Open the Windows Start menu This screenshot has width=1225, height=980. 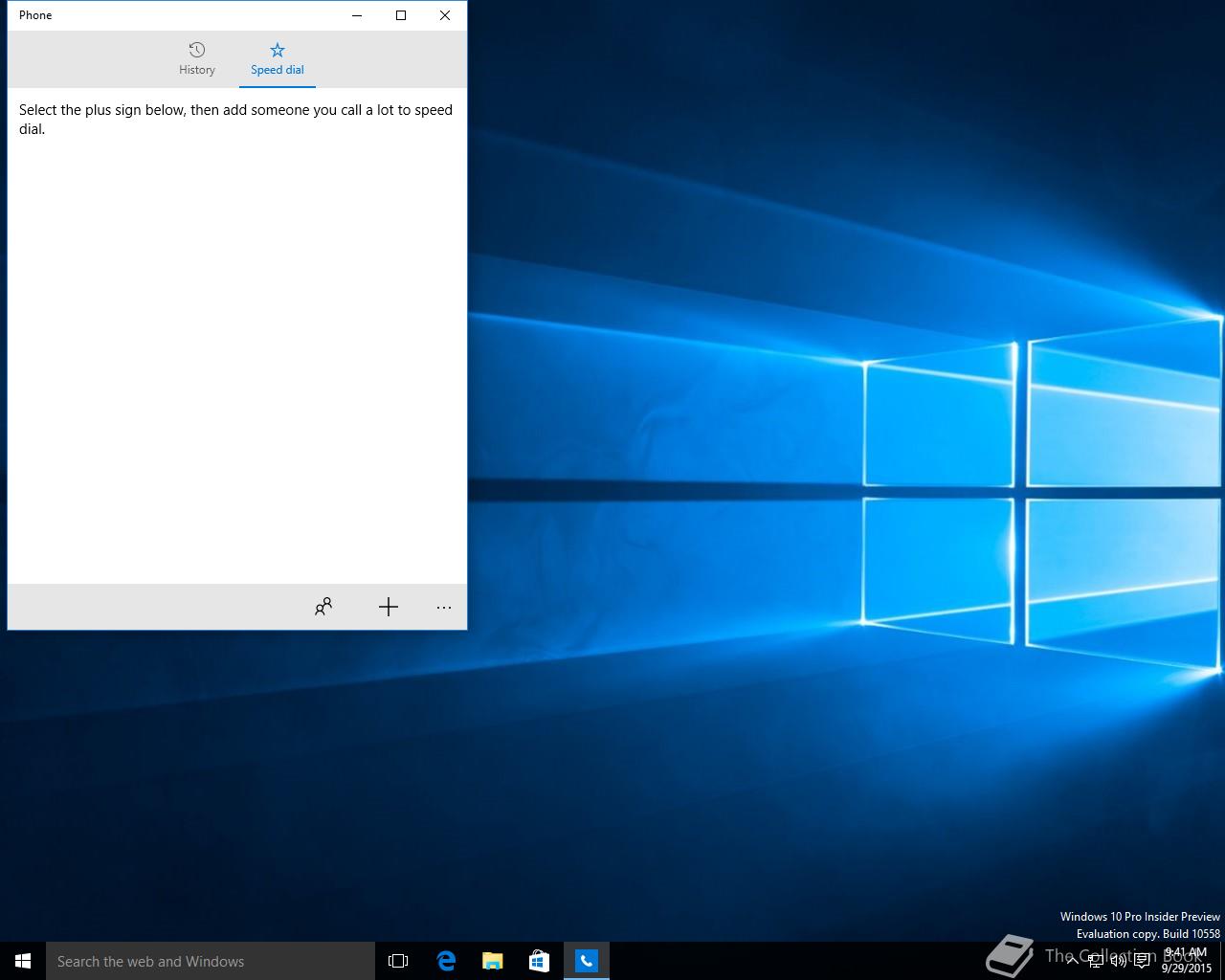(23, 961)
